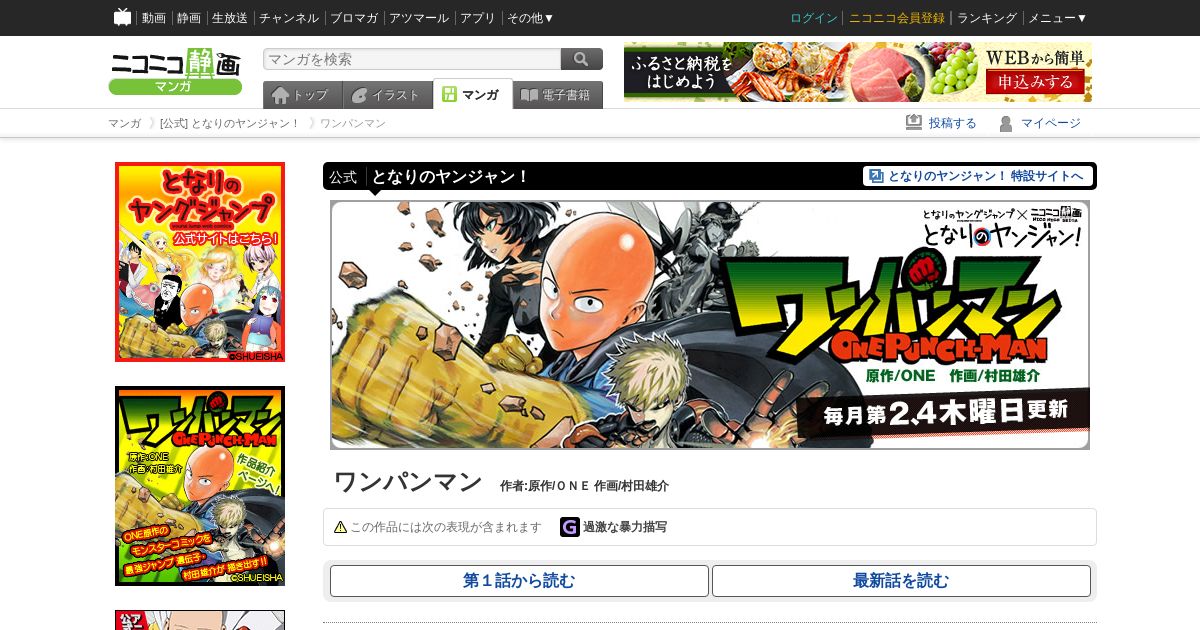Click 第１話から読む button
This screenshot has height=630, width=1200.
point(519,581)
